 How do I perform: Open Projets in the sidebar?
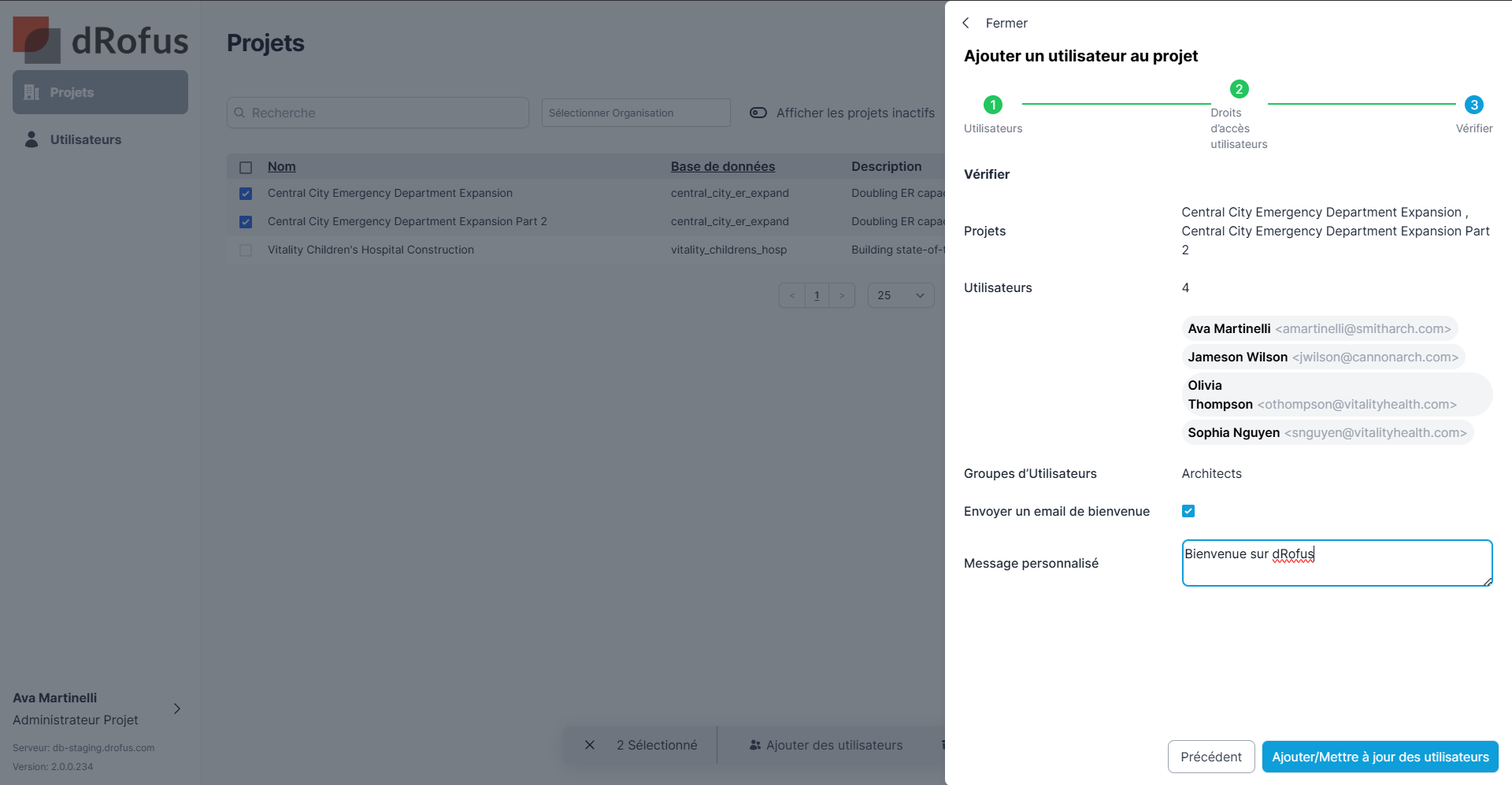click(100, 92)
